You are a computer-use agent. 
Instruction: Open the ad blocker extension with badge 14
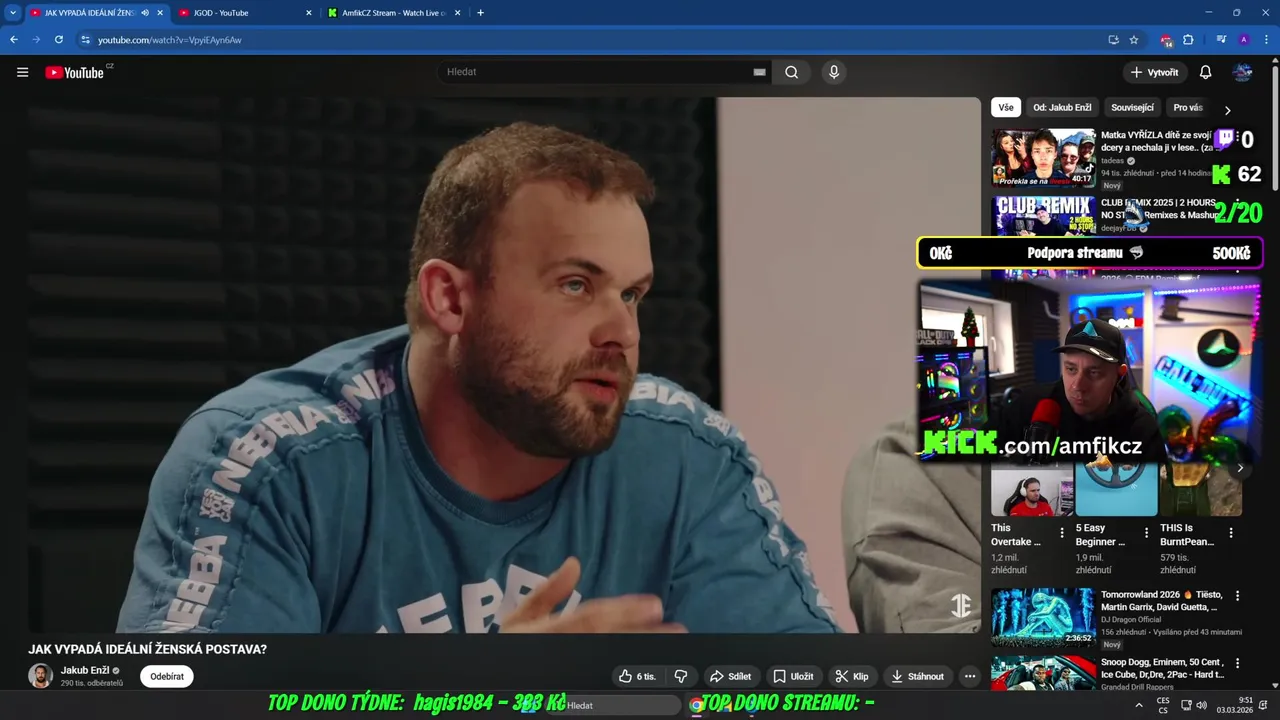1166,40
